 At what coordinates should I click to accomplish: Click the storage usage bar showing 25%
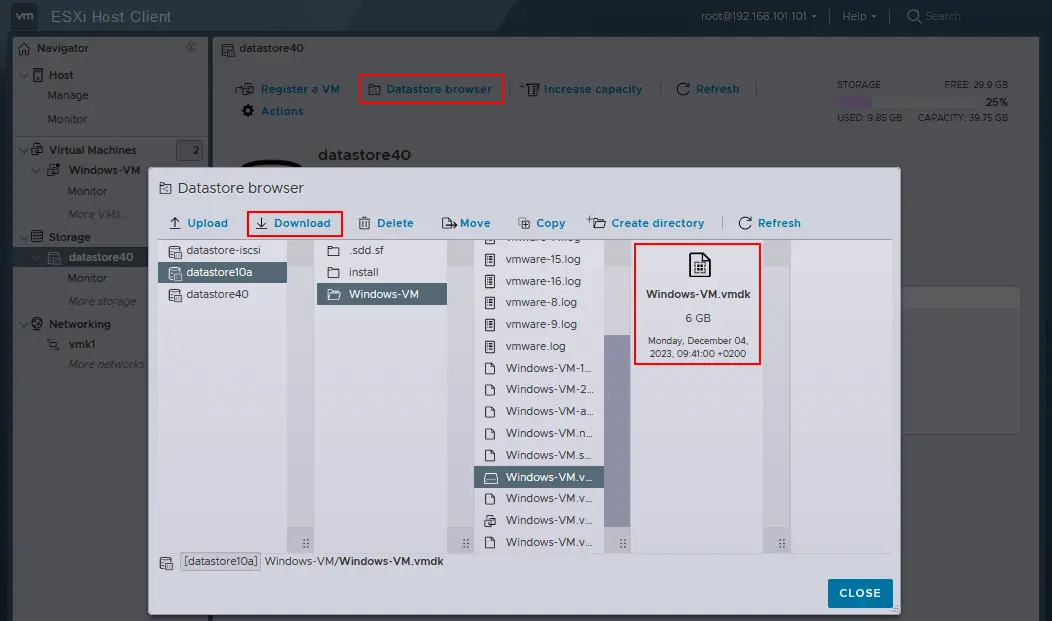point(906,102)
